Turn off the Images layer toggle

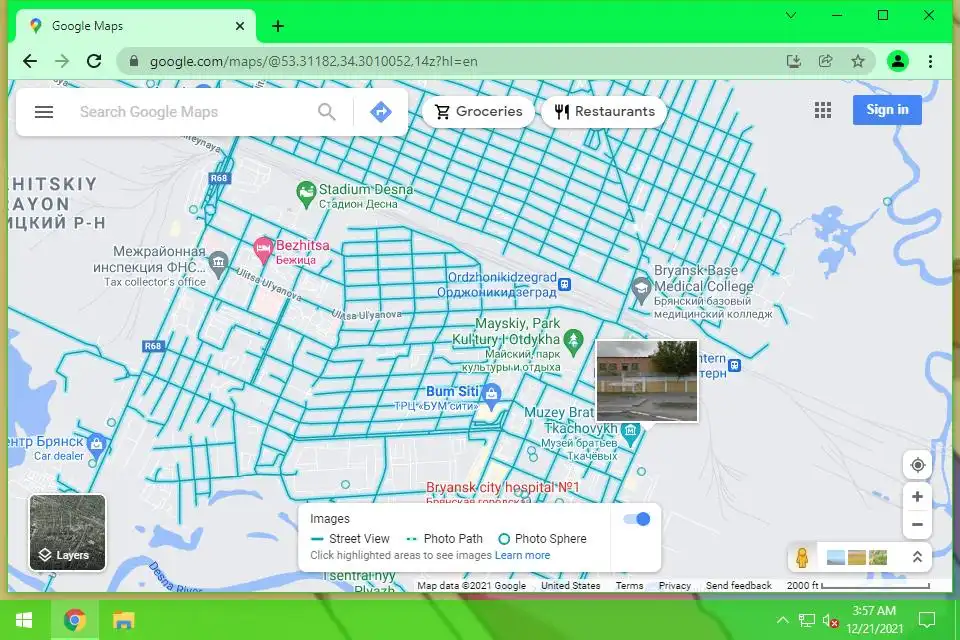click(x=637, y=519)
